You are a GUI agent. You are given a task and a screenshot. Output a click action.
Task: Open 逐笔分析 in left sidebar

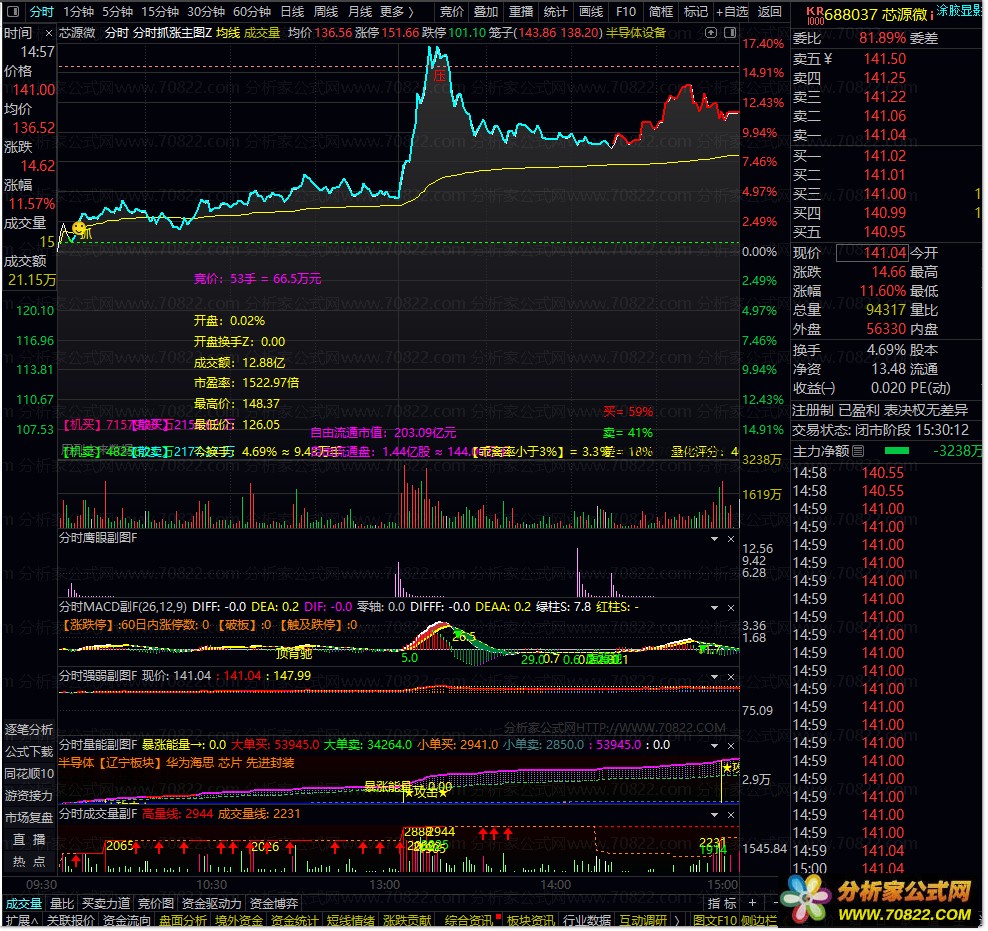(30, 732)
